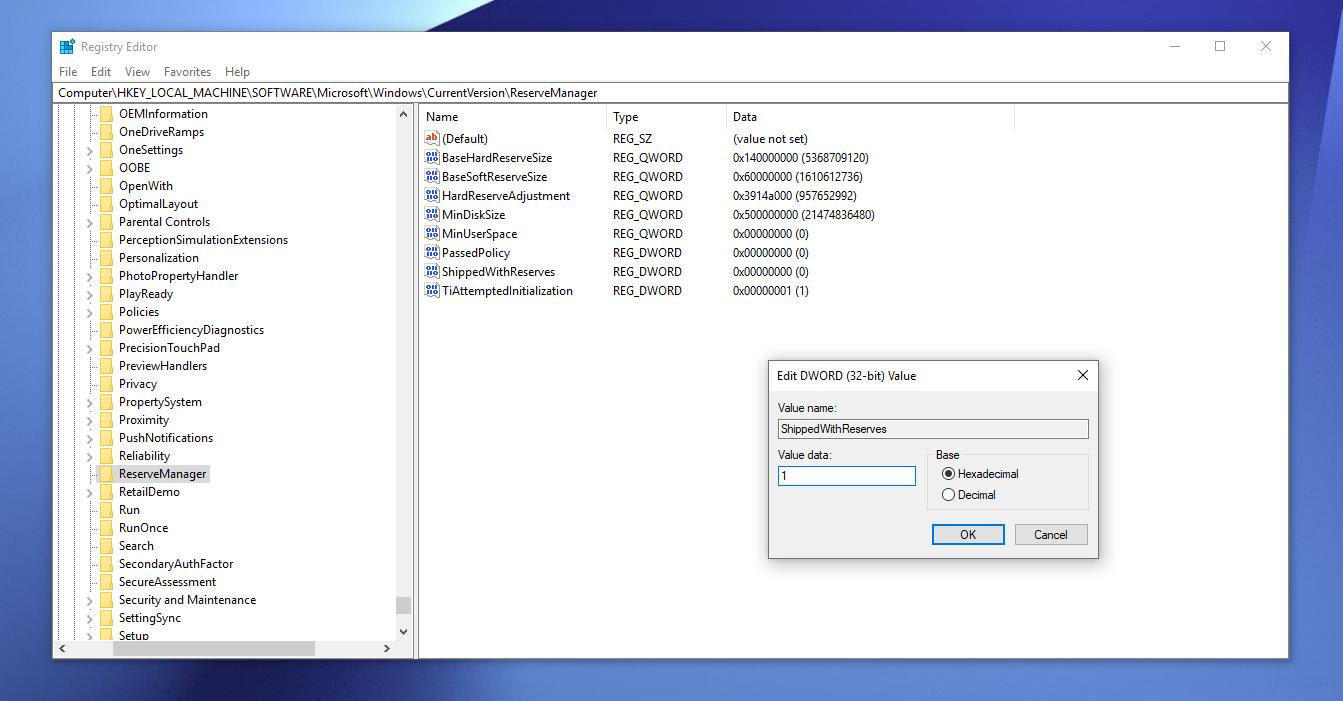This screenshot has height=701, width=1343.
Task: Click the Value data input field
Action: 847,476
